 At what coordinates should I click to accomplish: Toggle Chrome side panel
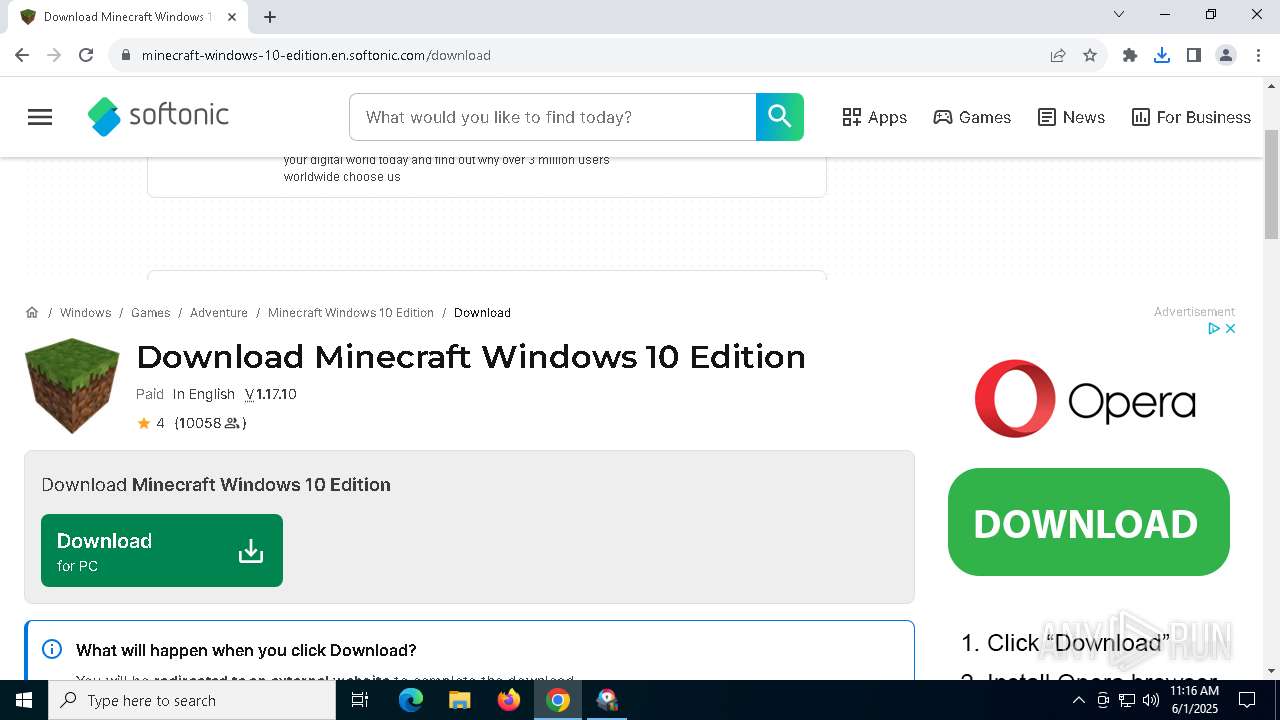[x=1194, y=55]
